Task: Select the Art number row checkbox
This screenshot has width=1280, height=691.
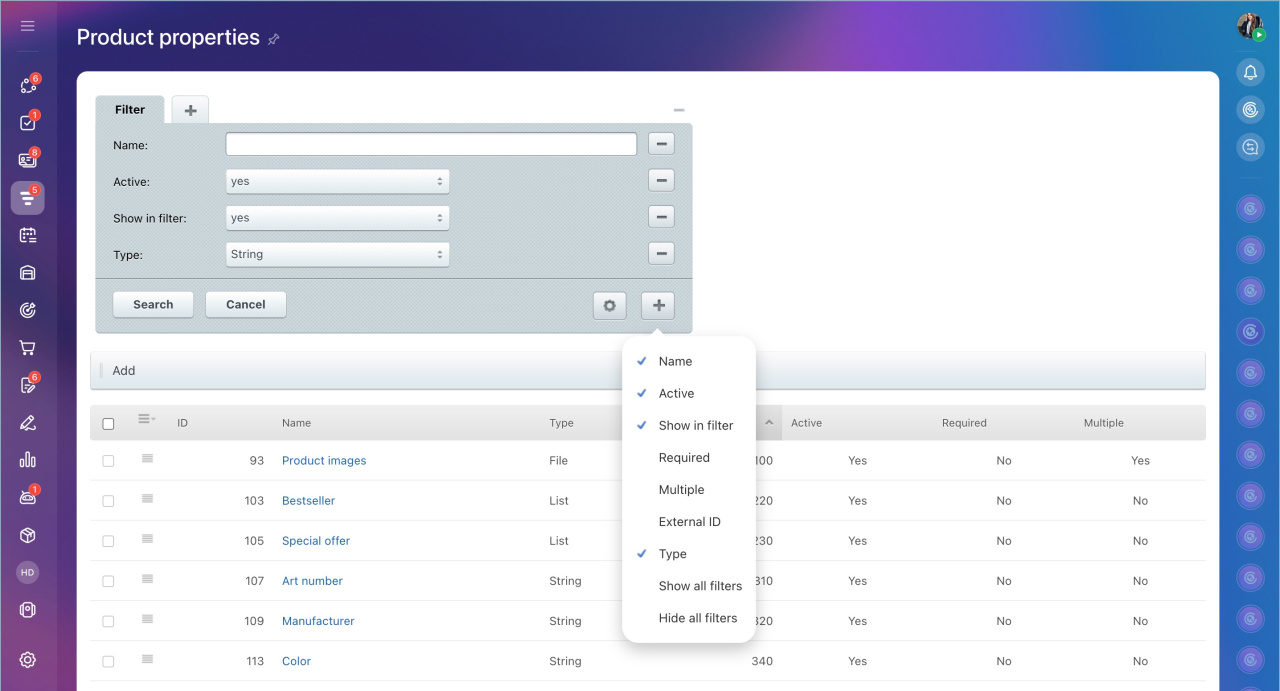Action: pyautogui.click(x=108, y=581)
